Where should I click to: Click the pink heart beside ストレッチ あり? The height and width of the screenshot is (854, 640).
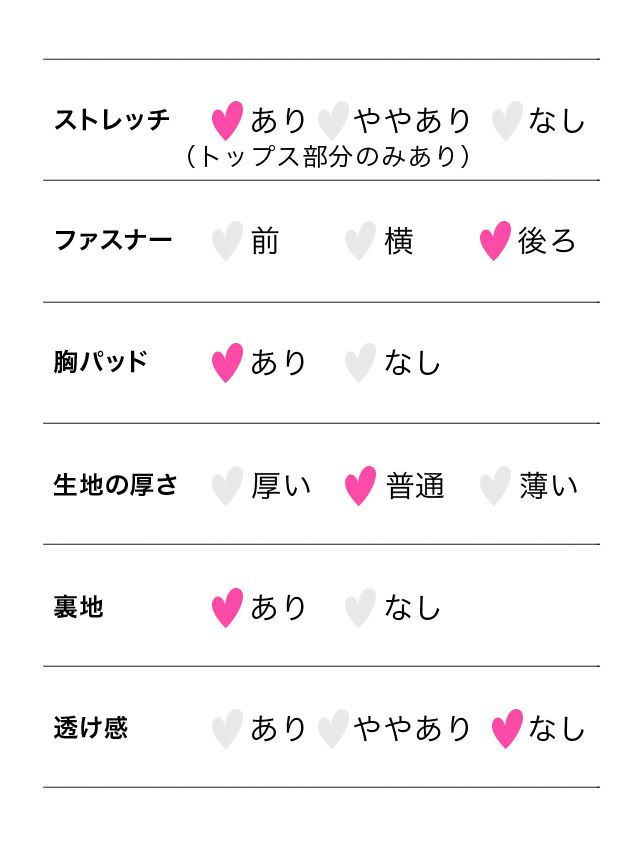click(227, 120)
